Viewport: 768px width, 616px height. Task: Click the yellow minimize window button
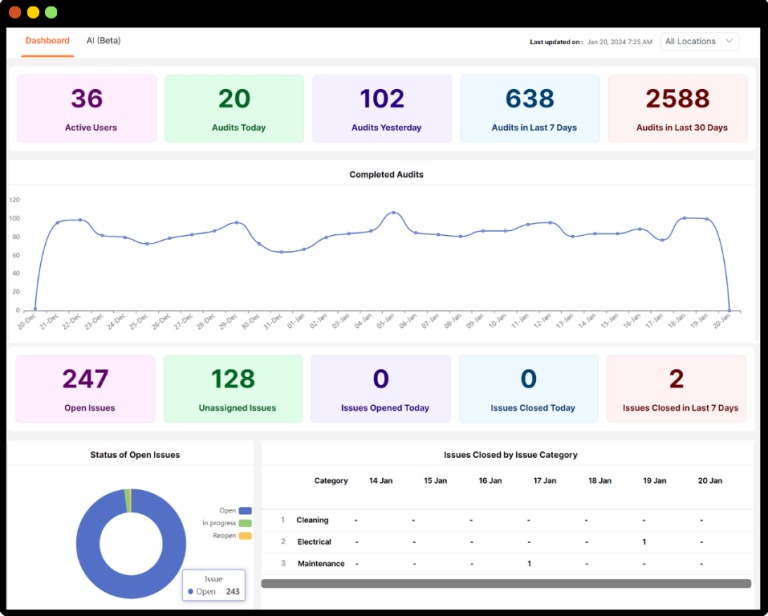(x=33, y=12)
